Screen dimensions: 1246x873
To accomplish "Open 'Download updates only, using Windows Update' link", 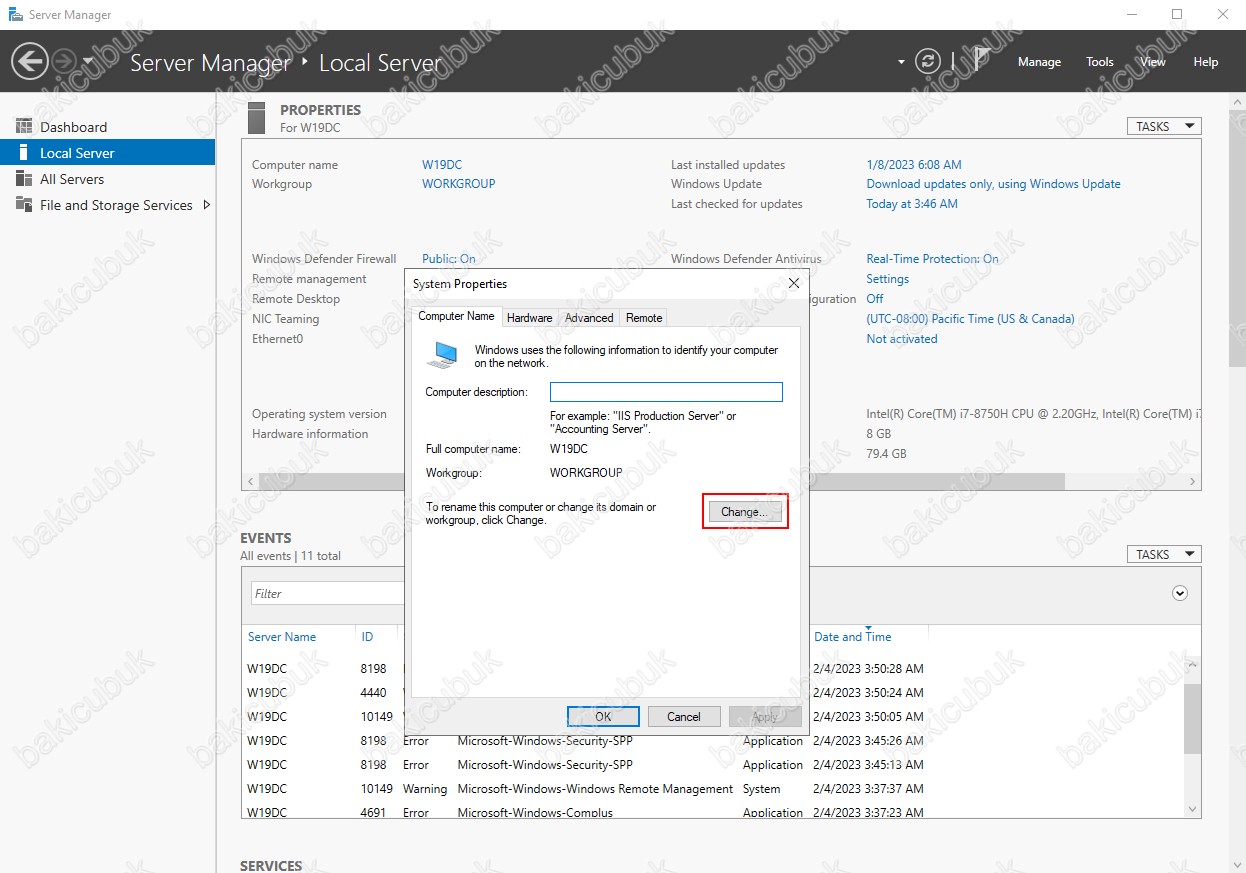I will [x=993, y=184].
